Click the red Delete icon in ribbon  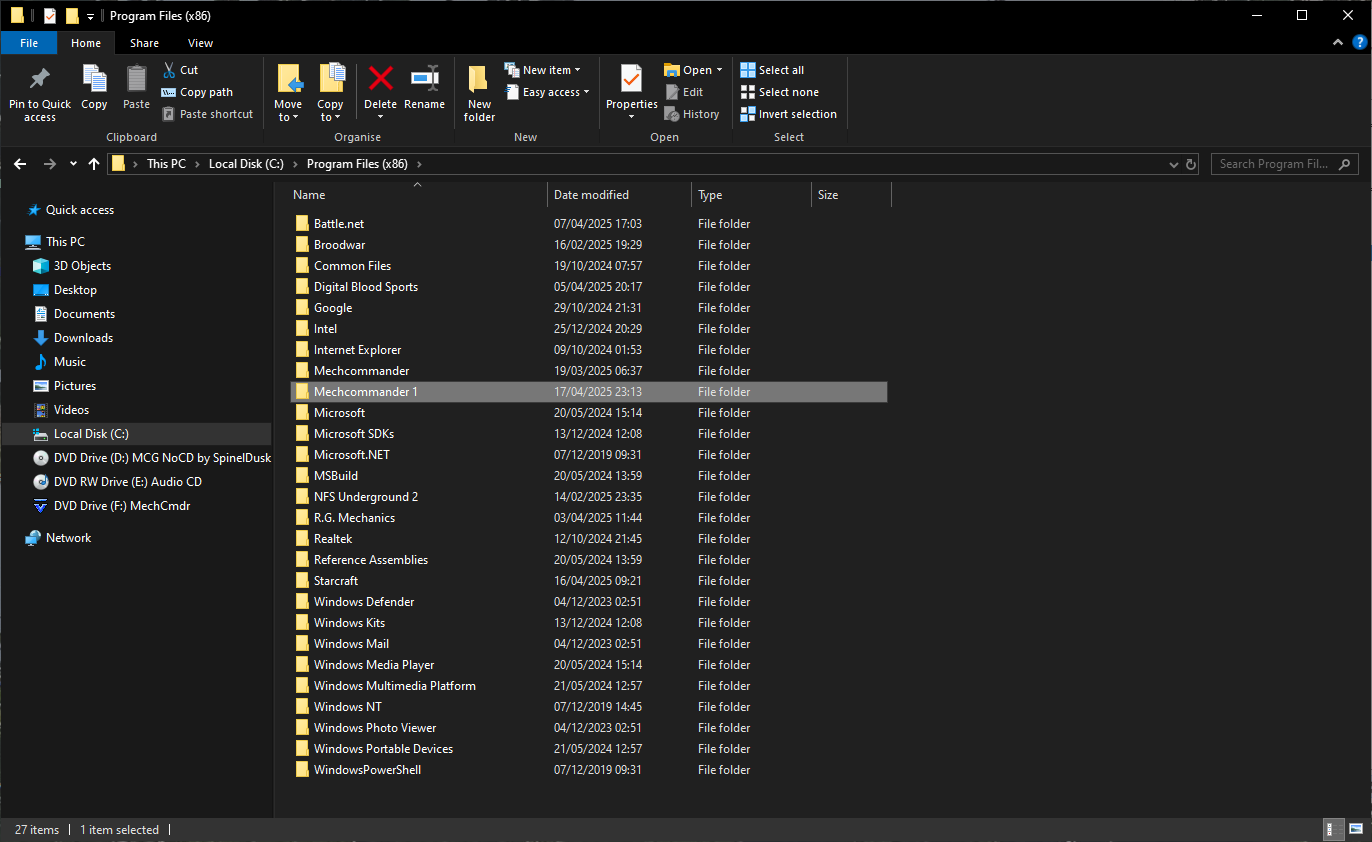tap(380, 78)
